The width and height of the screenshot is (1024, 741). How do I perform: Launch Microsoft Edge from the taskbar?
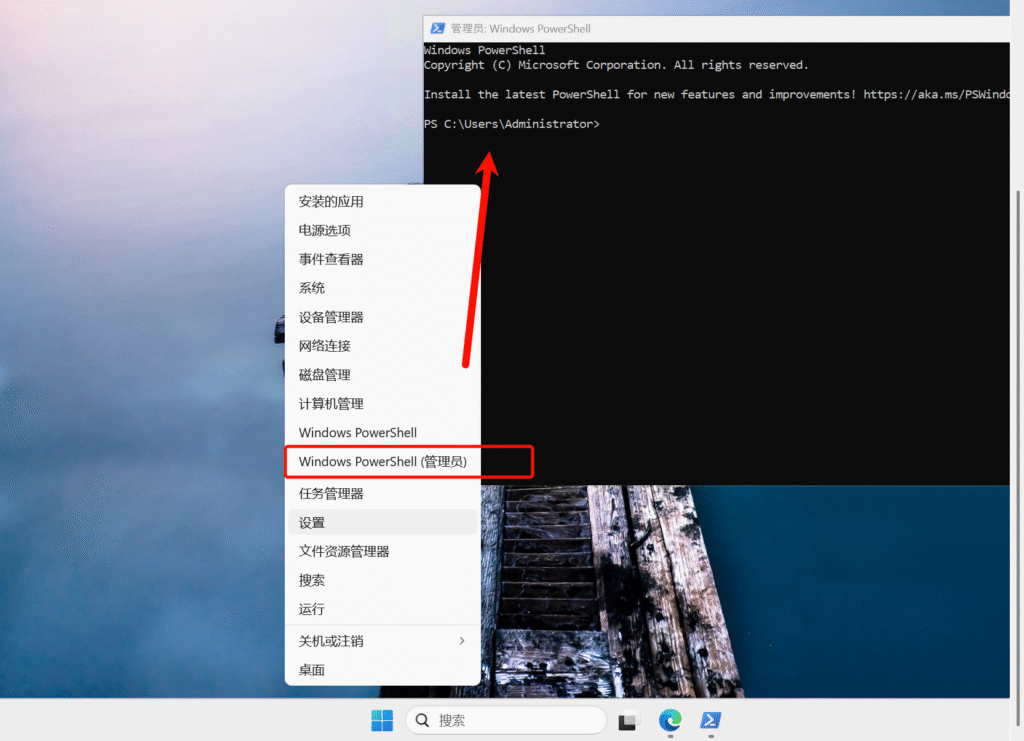click(670, 720)
